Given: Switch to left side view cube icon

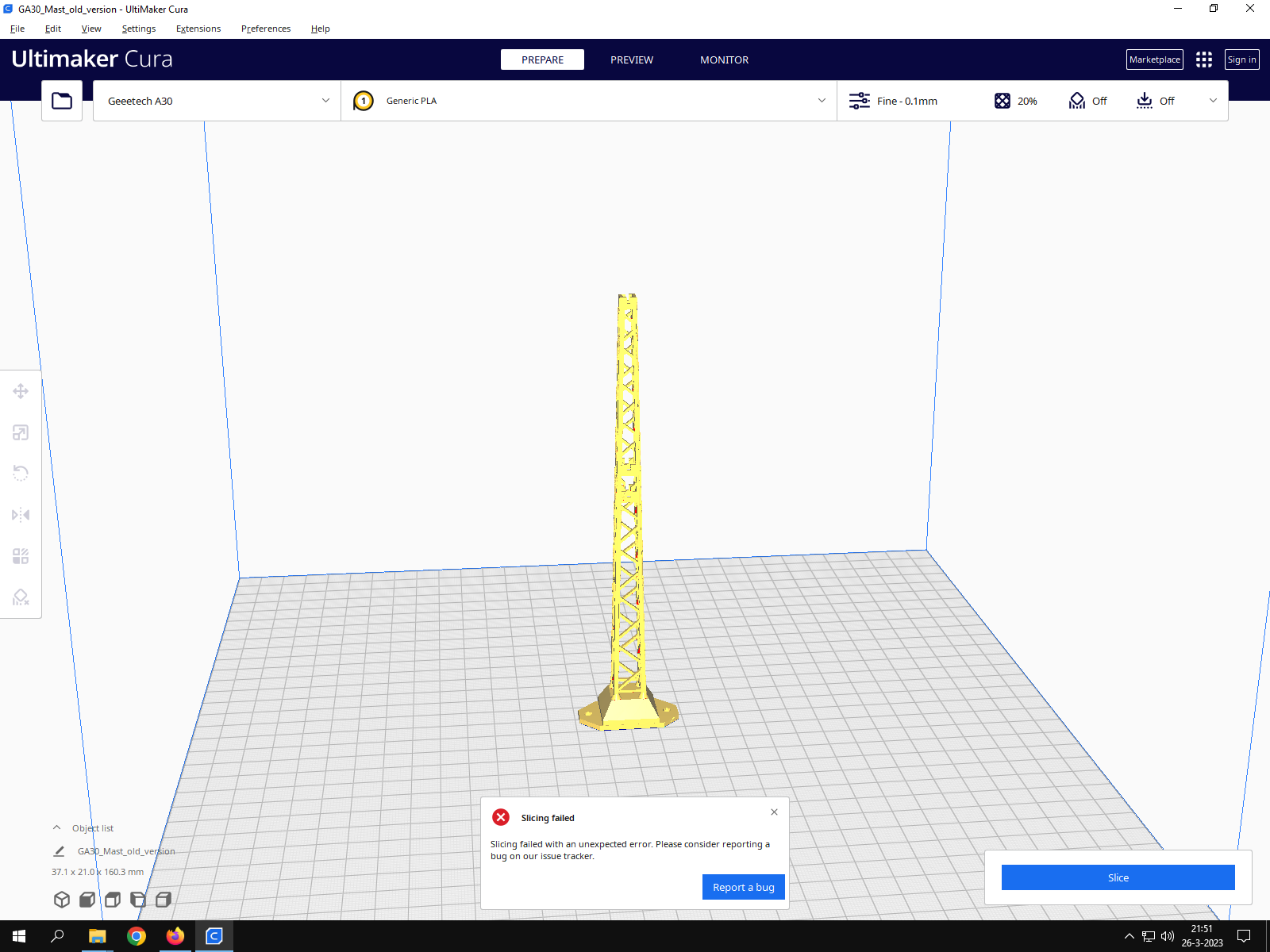Looking at the screenshot, I should (x=138, y=900).
